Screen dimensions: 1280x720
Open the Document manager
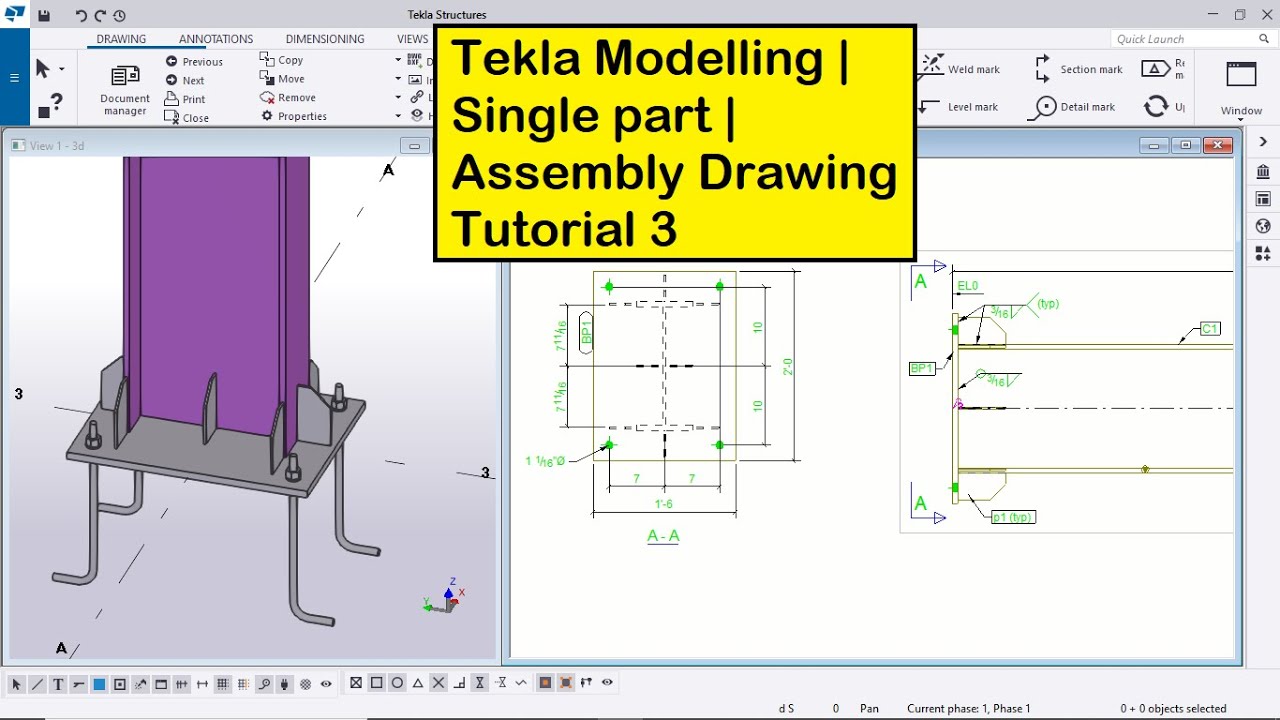pyautogui.click(x=125, y=90)
